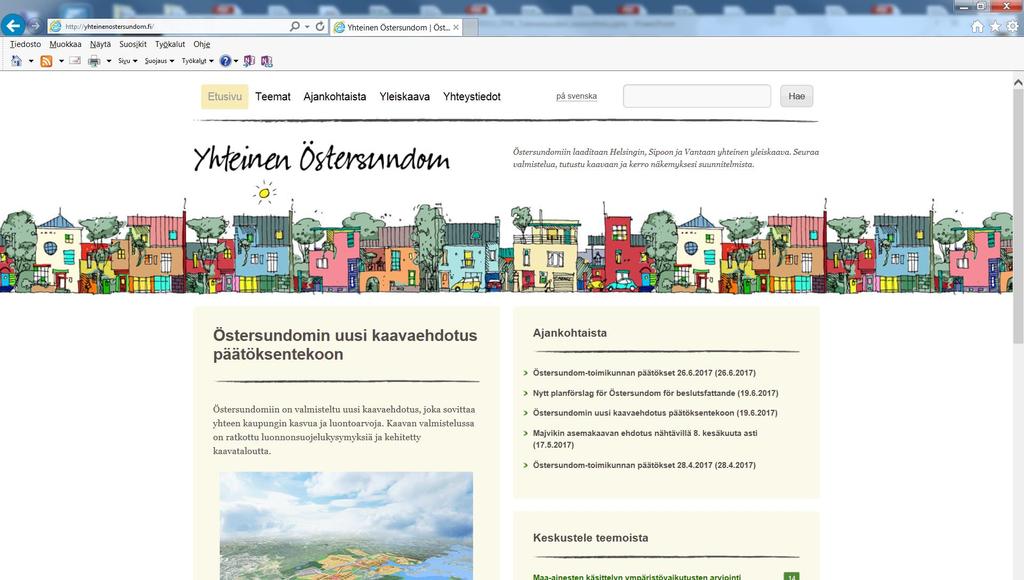Open the address bar autocomplete dropdown arrow
This screenshot has height=580, width=1024.
click(x=307, y=27)
